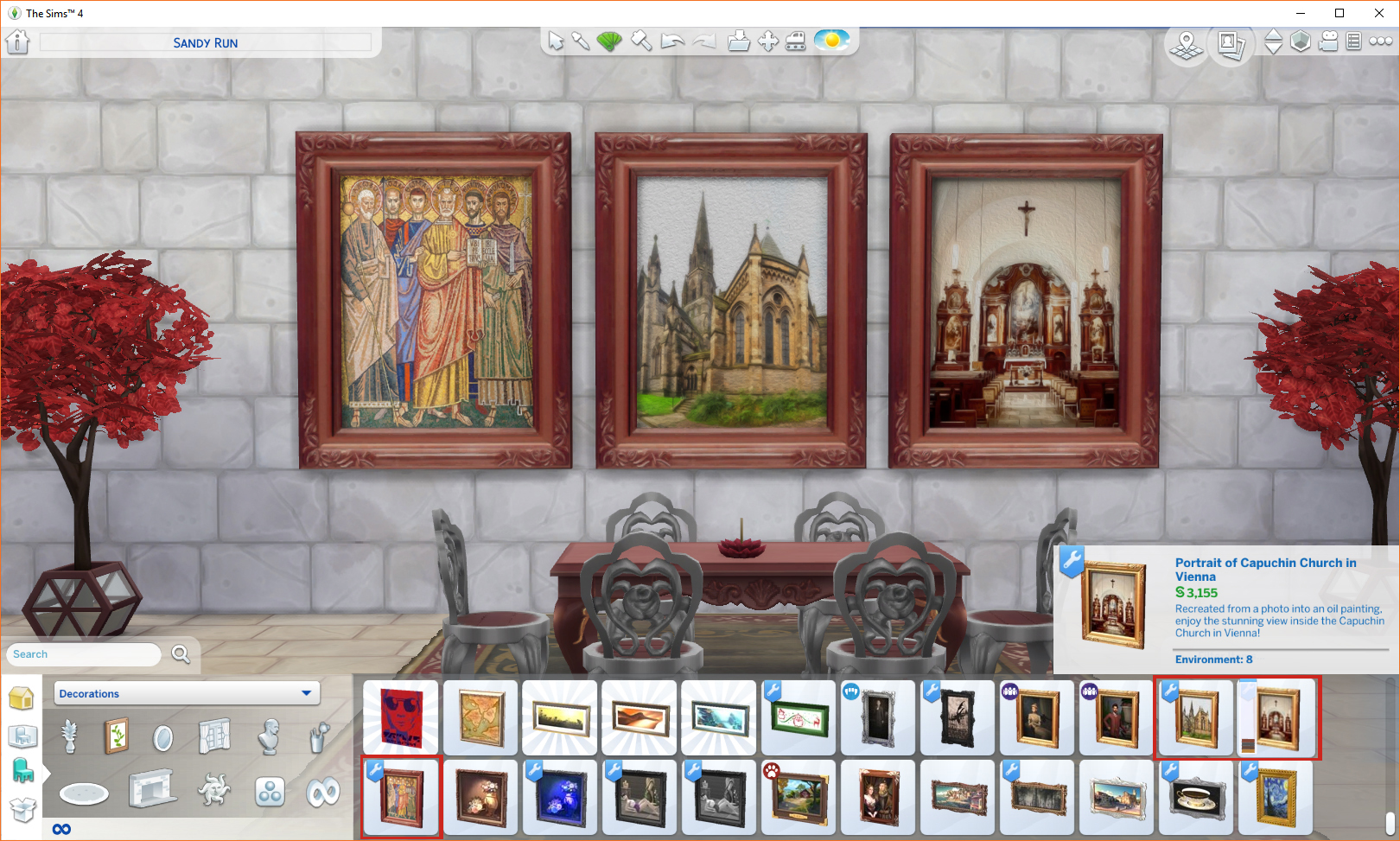Switch to objects by room tab
1400x841 pixels.
click(22, 736)
